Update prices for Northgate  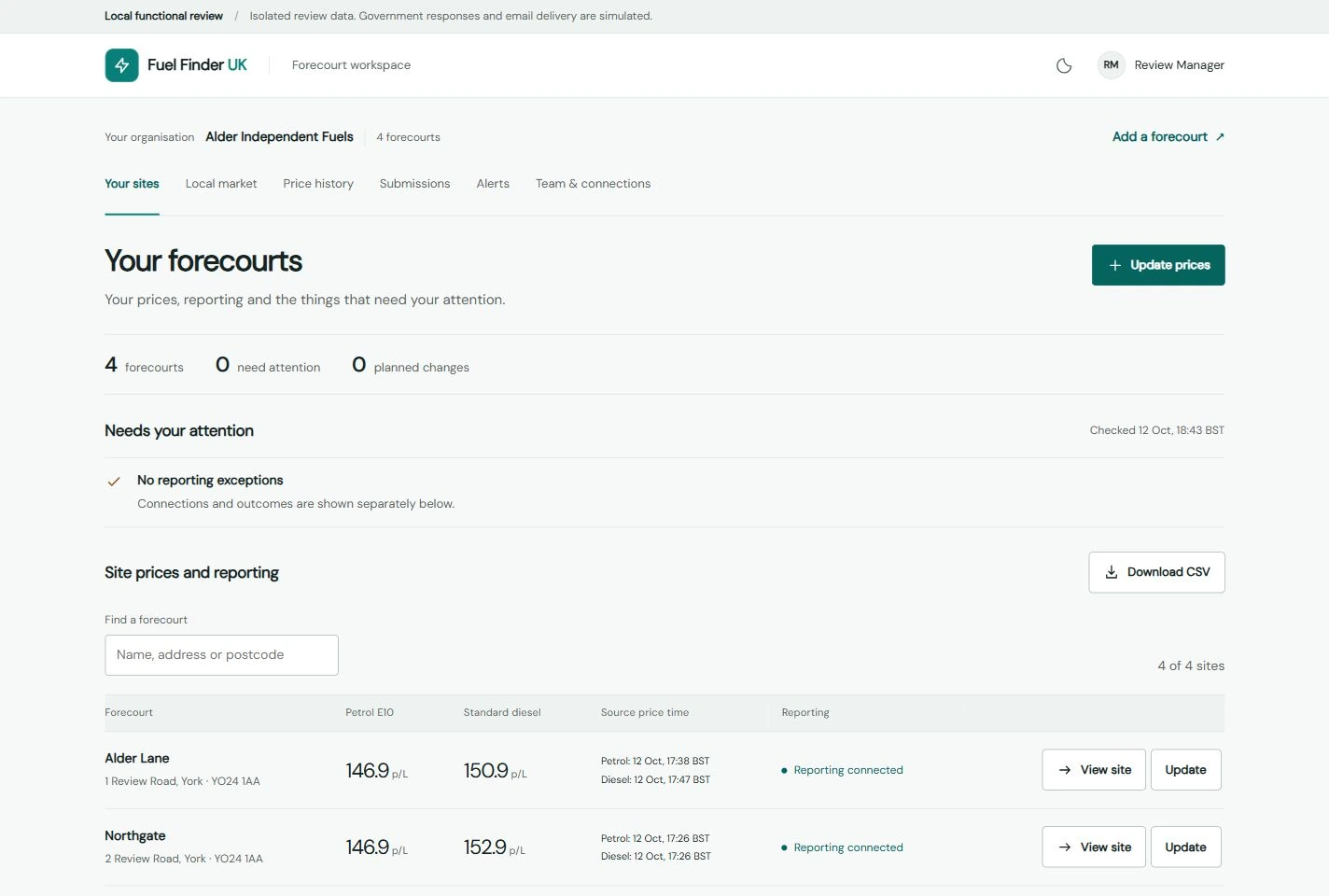[x=1185, y=847]
